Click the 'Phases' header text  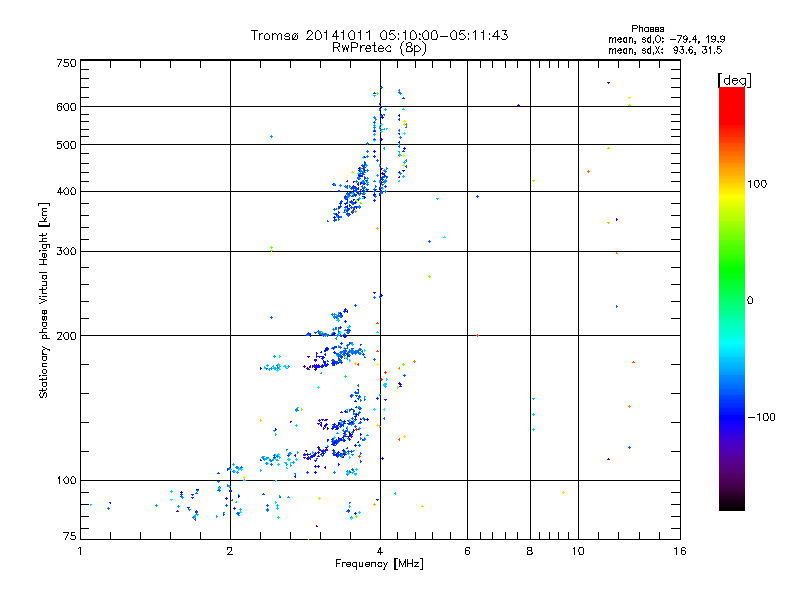click(647, 29)
